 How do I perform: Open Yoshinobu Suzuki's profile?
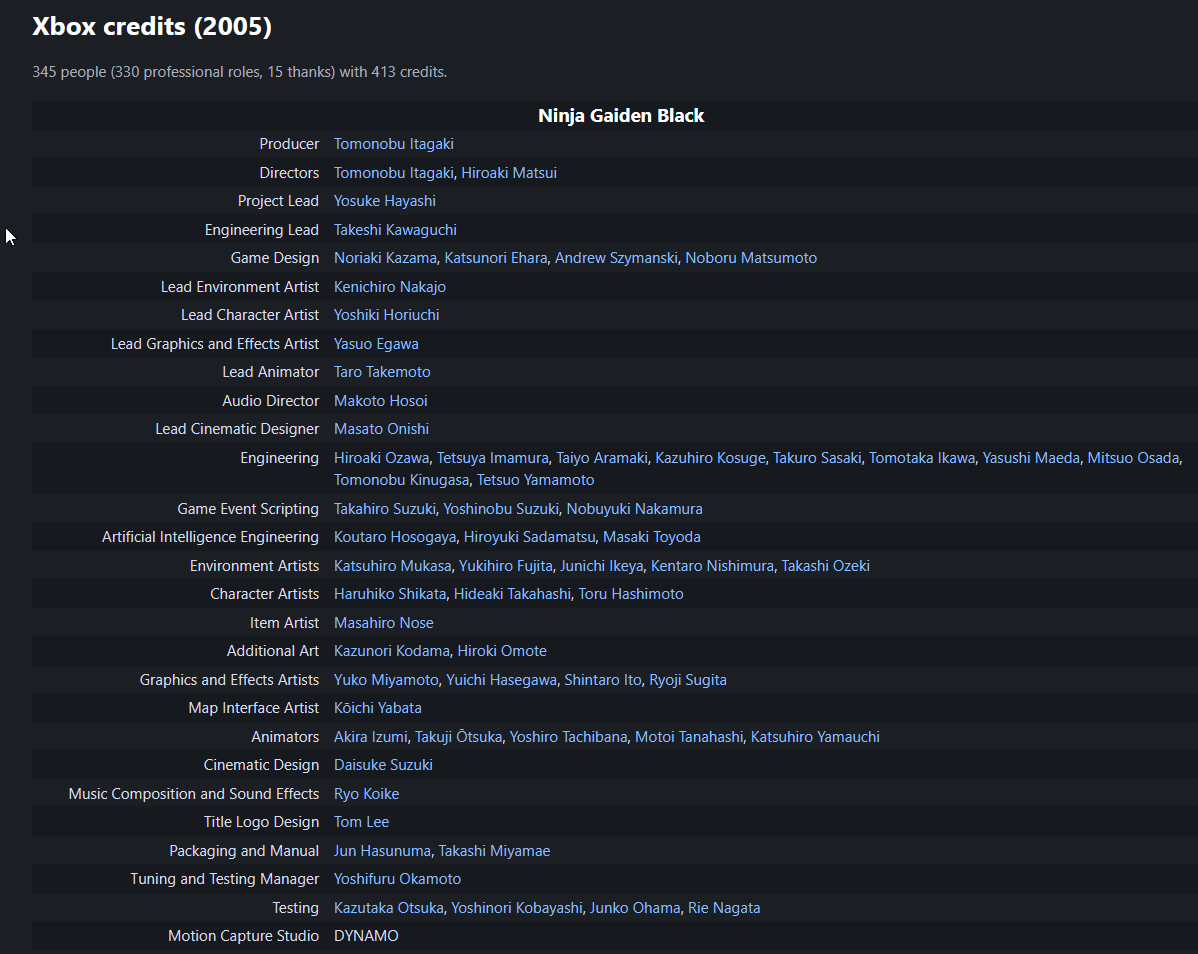tap(501, 509)
